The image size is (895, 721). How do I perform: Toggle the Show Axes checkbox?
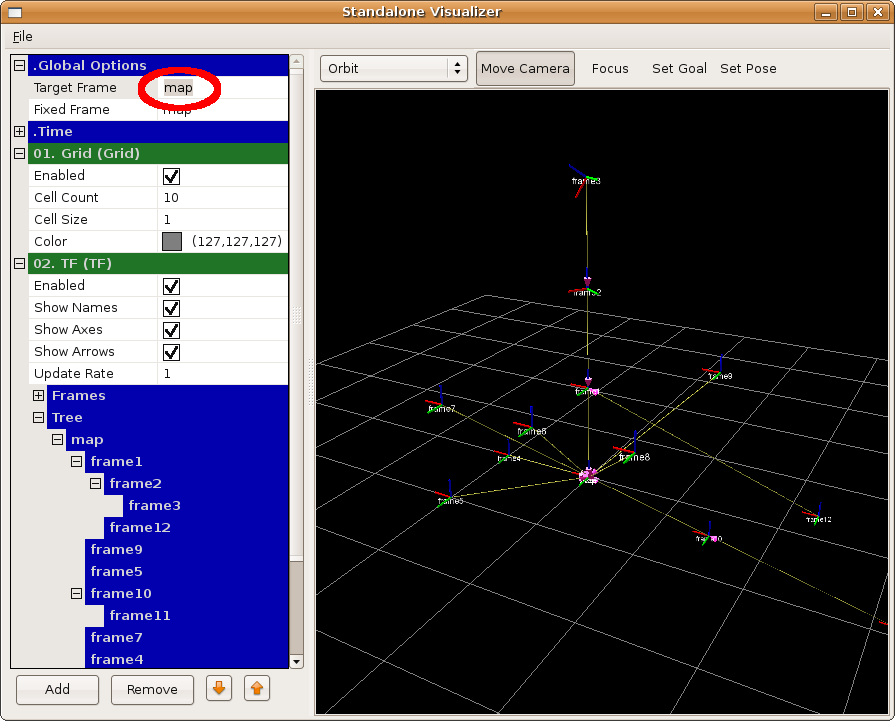point(171,330)
